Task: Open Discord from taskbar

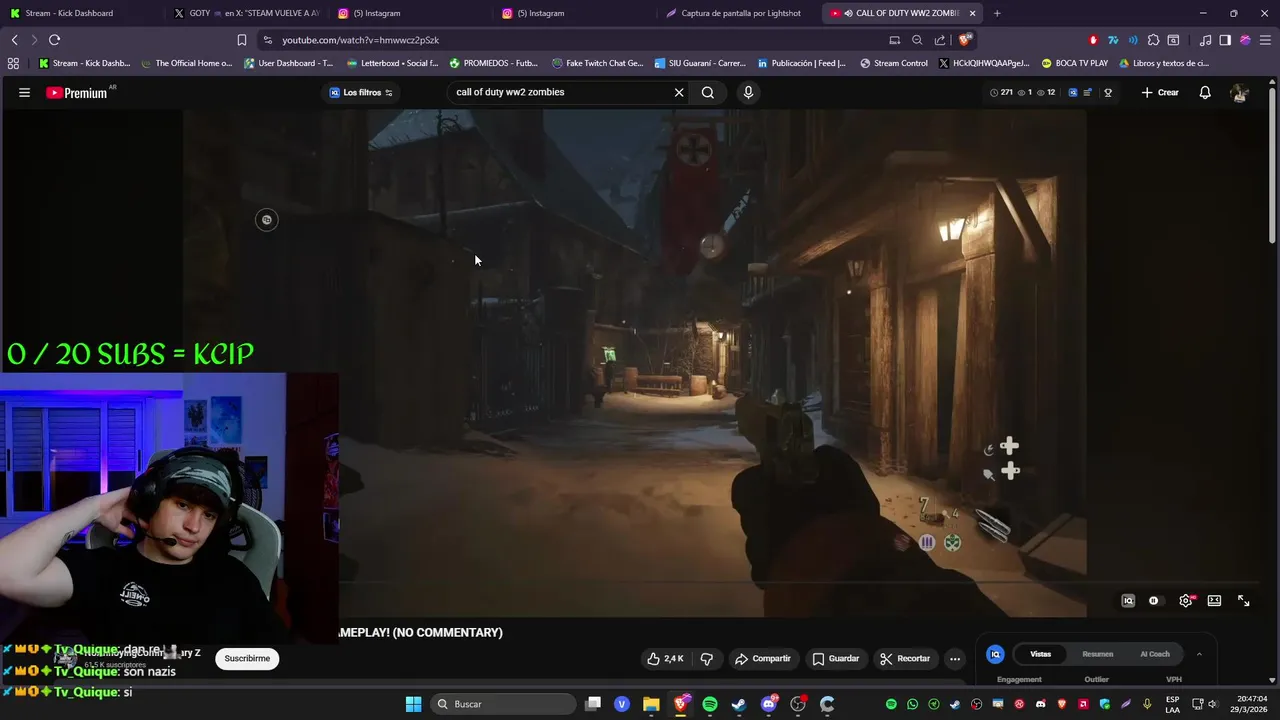Action: click(768, 704)
